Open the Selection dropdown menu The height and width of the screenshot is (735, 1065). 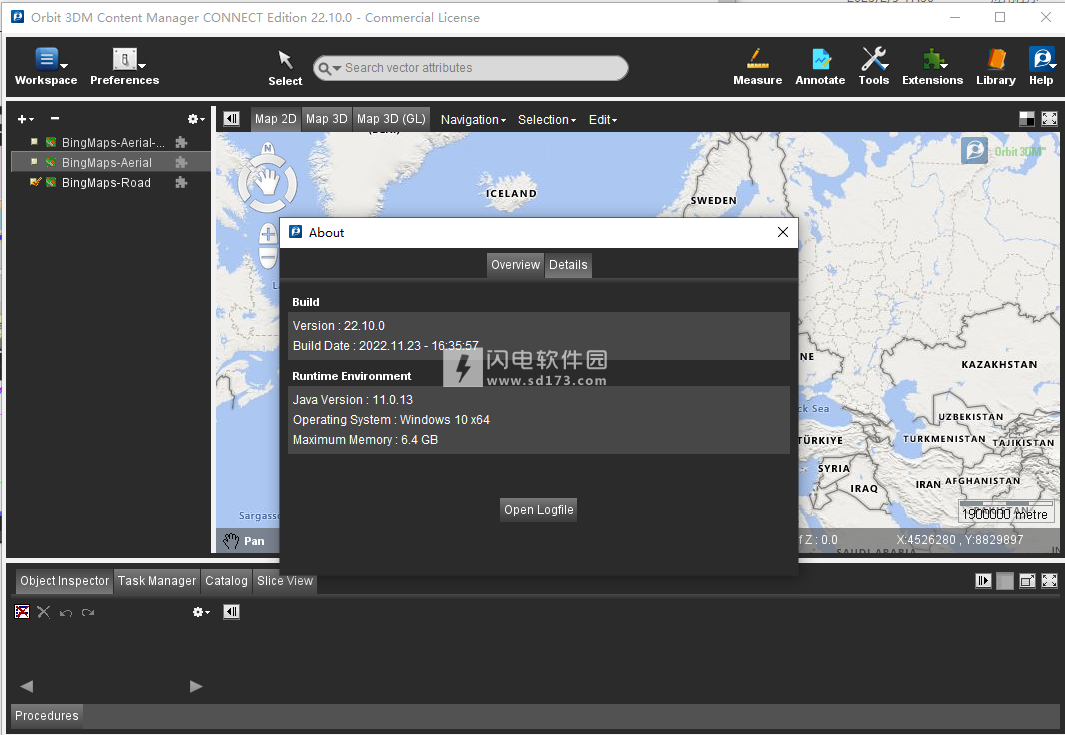pos(547,120)
